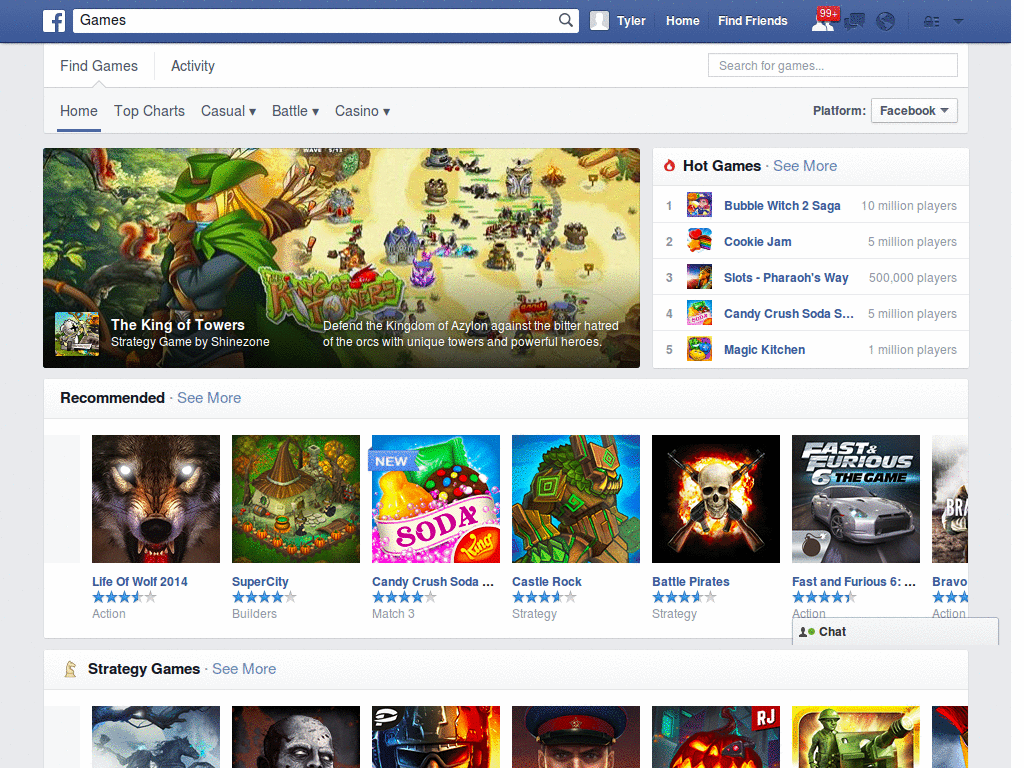1024x768 pixels.
Task: Click Magic Kitchen game icon
Action: 699,349
